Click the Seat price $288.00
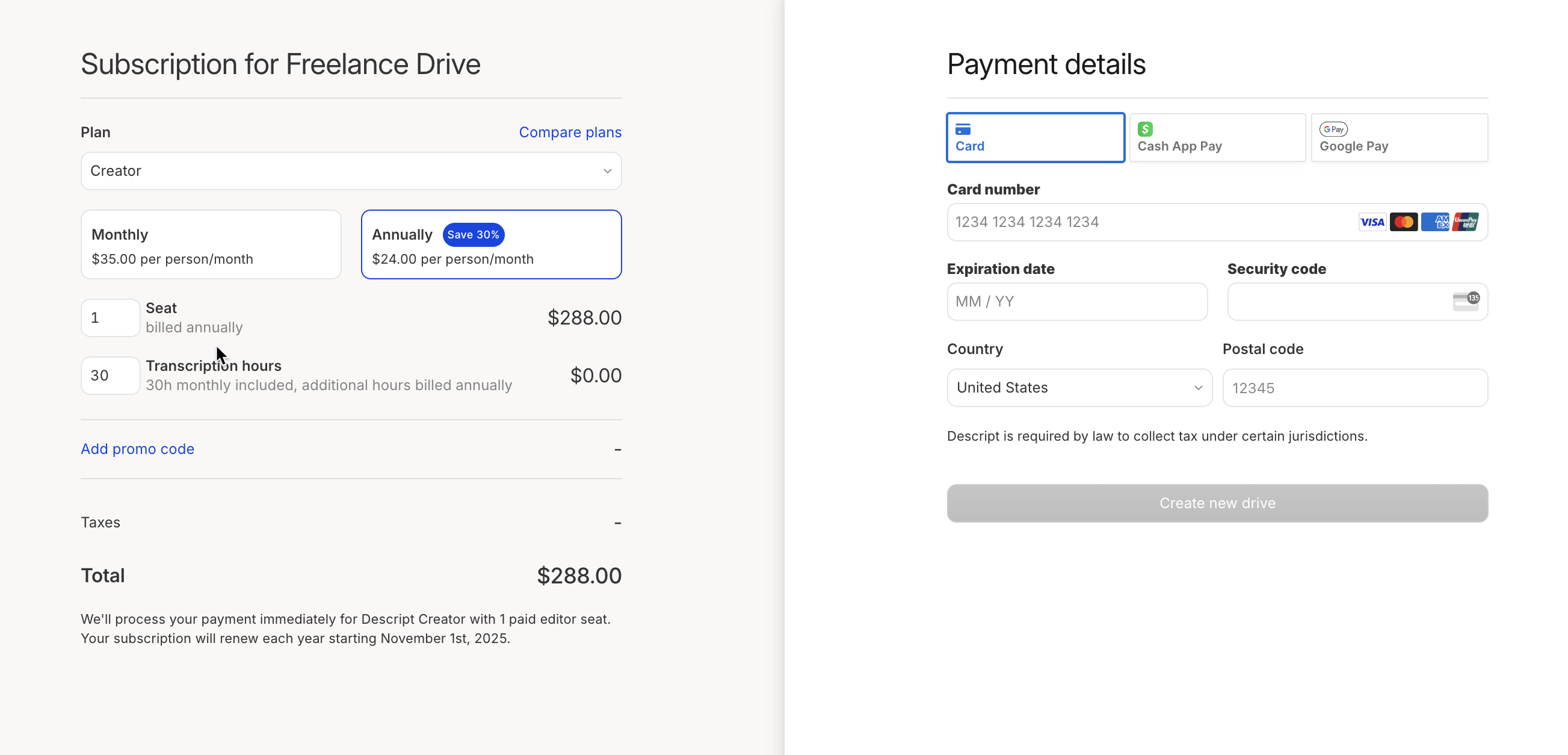Screen dimensions: 1568x755 tap(584, 318)
